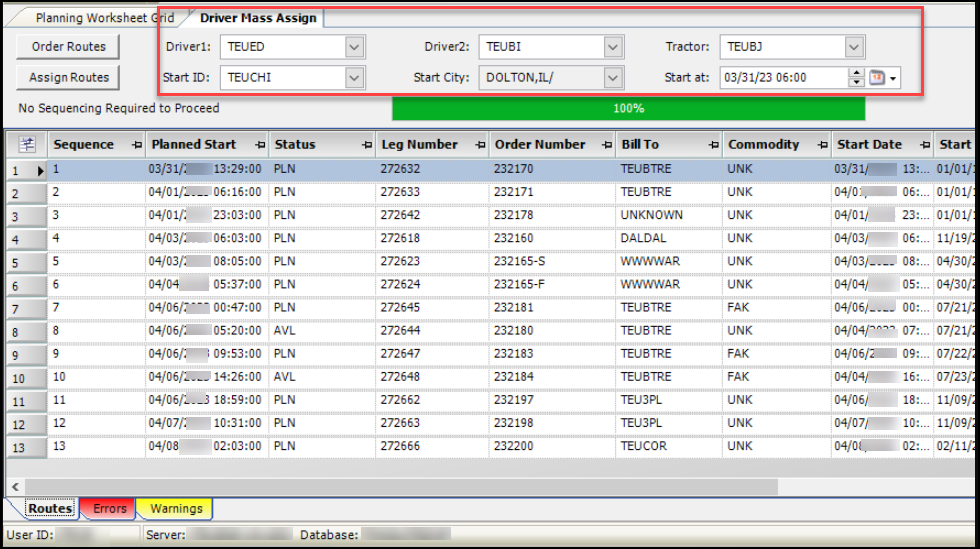The width and height of the screenshot is (980, 549).
Task: Open the calendar picker icon beside Start at
Action: [x=877, y=78]
